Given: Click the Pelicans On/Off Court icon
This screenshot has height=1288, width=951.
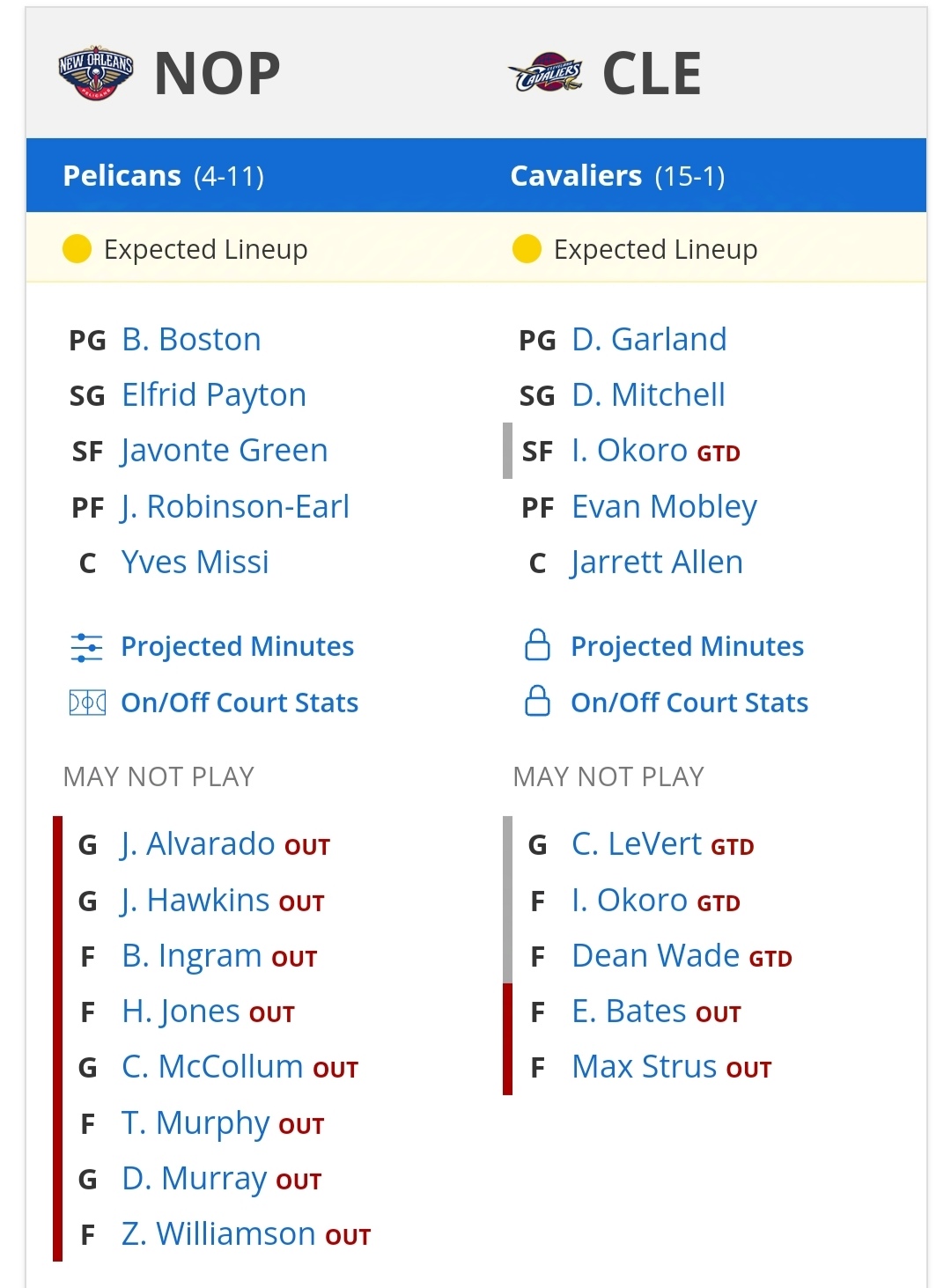Looking at the screenshot, I should (86, 703).
